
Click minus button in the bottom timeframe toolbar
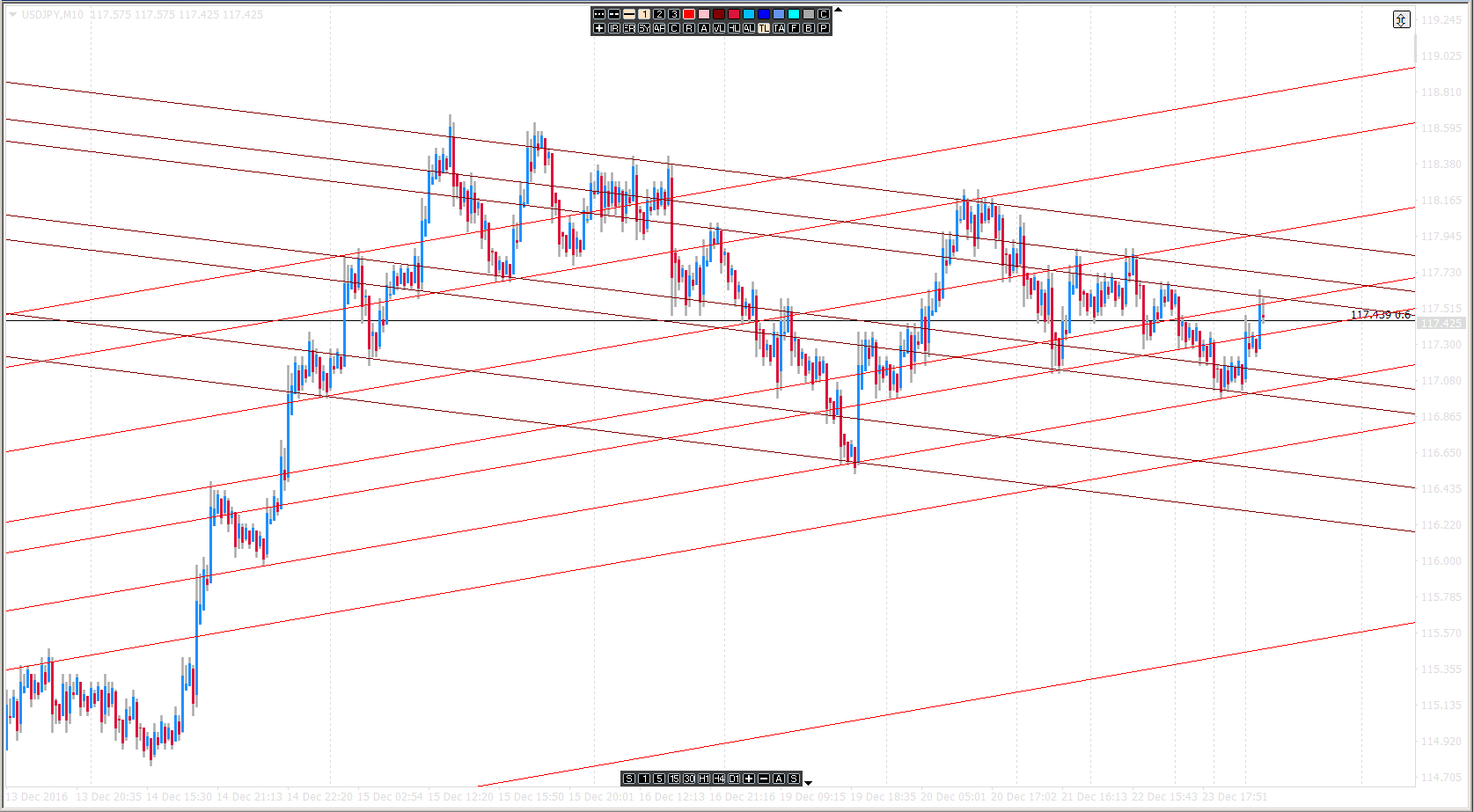click(764, 779)
